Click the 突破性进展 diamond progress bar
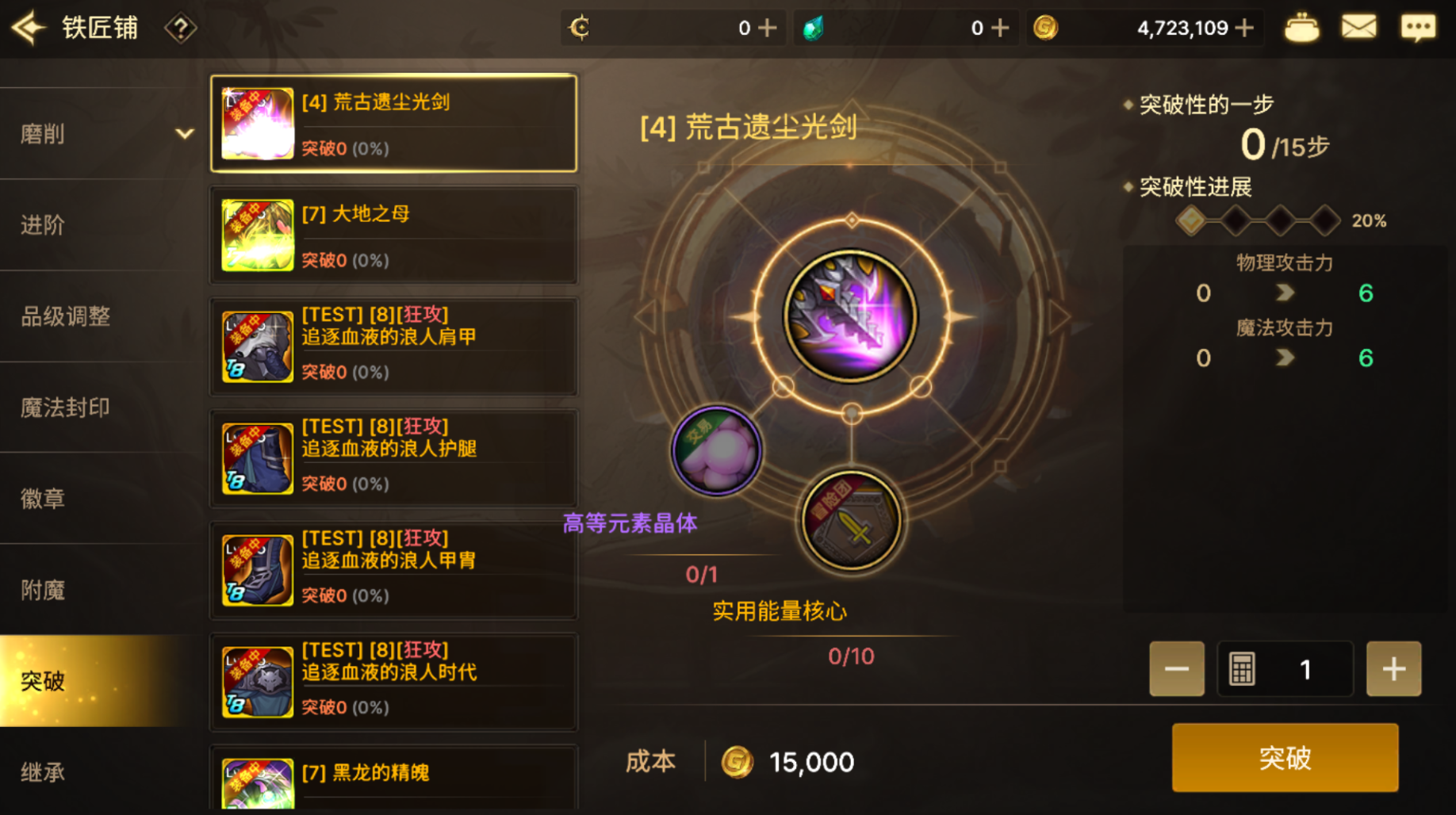 (1258, 220)
